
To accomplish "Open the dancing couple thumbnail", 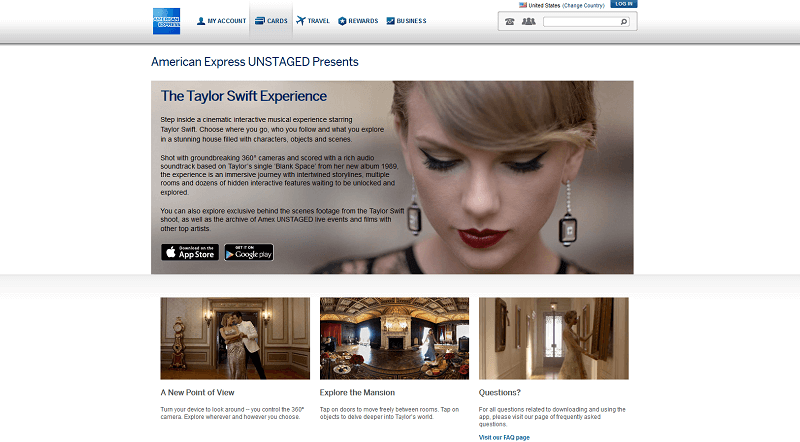I will [x=235, y=338].
